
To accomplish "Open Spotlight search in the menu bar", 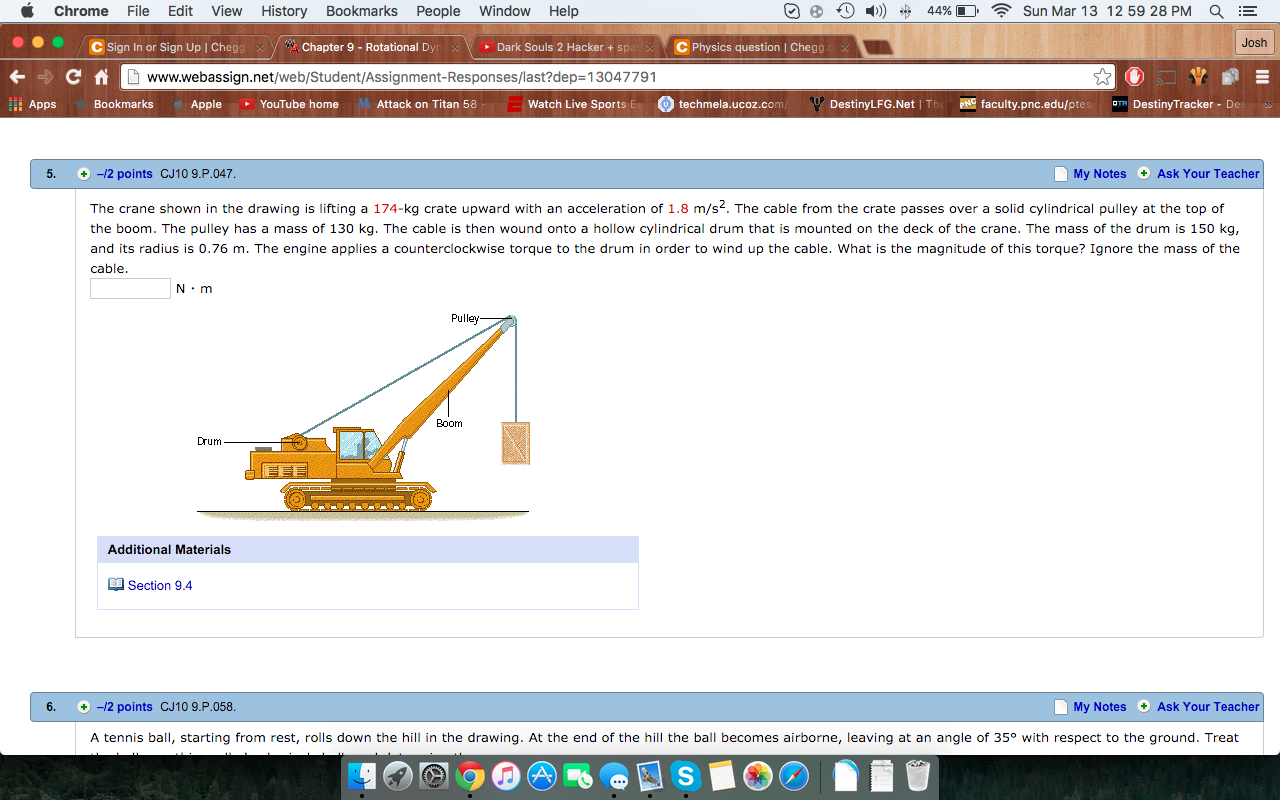I will coord(1215,11).
